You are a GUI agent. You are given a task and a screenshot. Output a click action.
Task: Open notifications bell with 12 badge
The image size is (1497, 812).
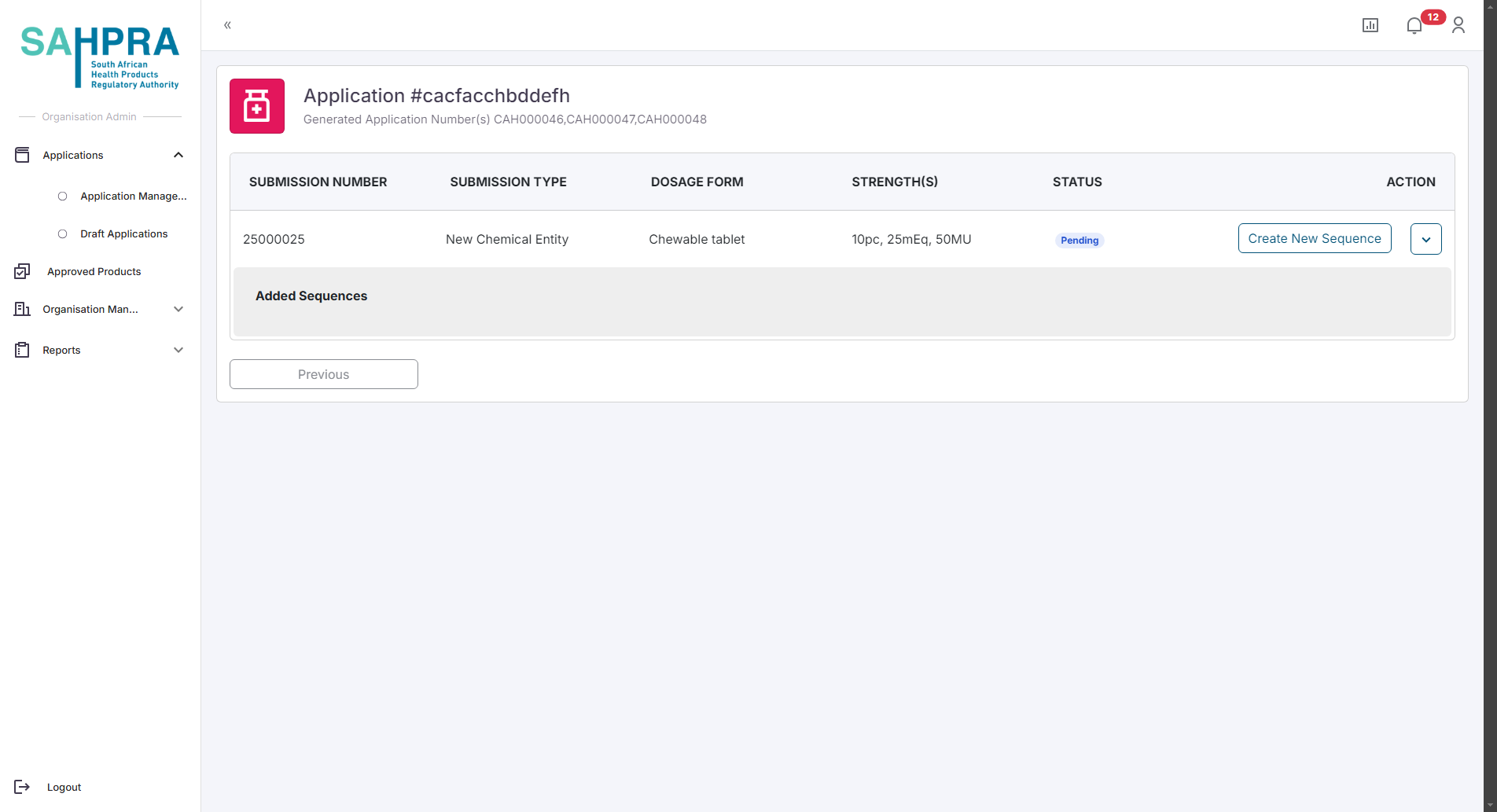coord(1414,25)
